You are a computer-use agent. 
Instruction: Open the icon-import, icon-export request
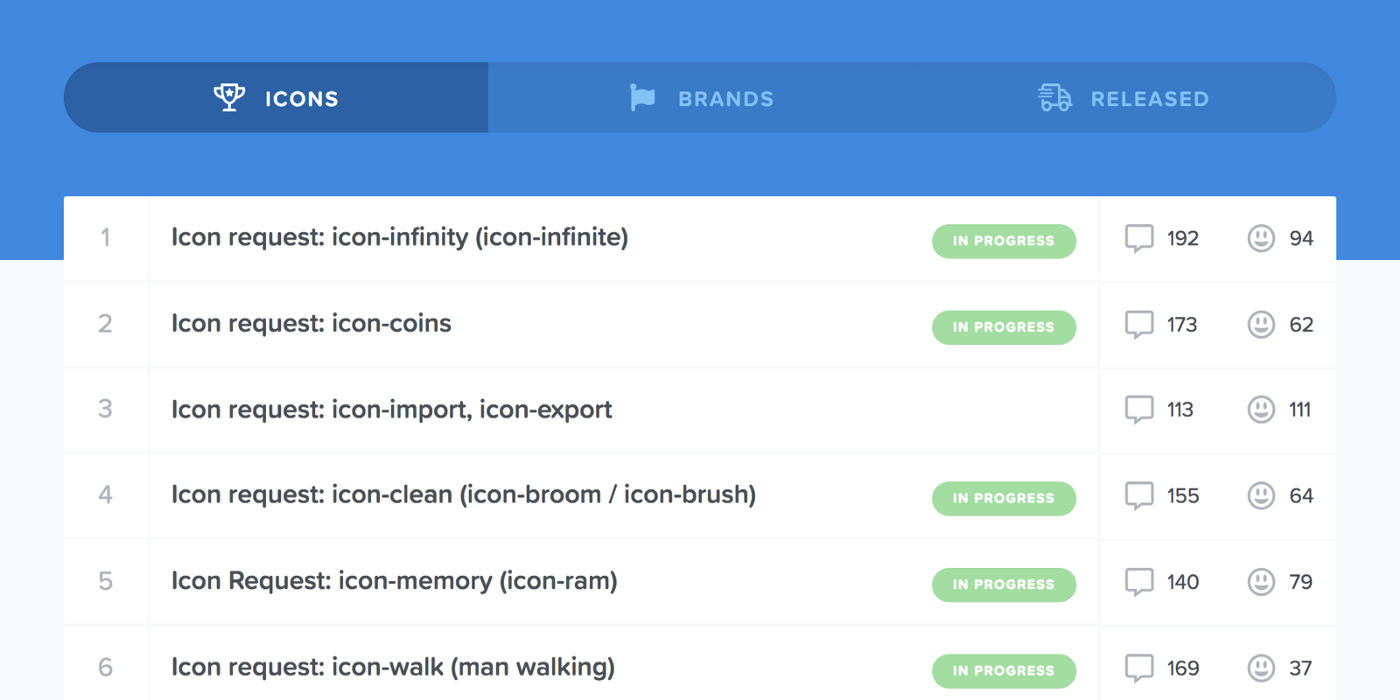point(391,409)
